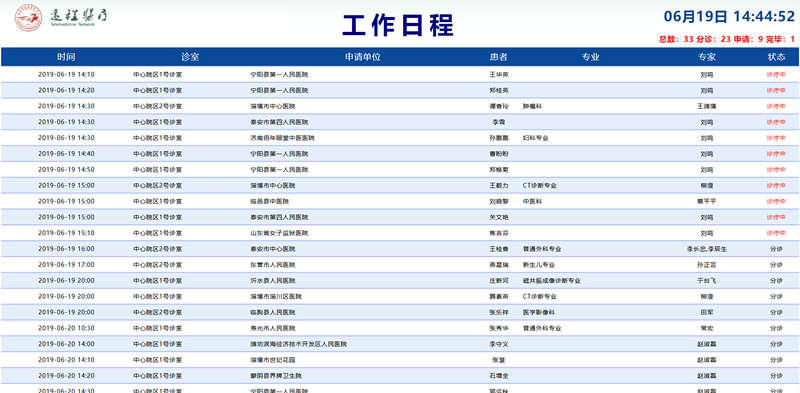Viewport: 800px width, 393px height.
Task: Click the Telemedicine Network logo
Action: (61, 17)
